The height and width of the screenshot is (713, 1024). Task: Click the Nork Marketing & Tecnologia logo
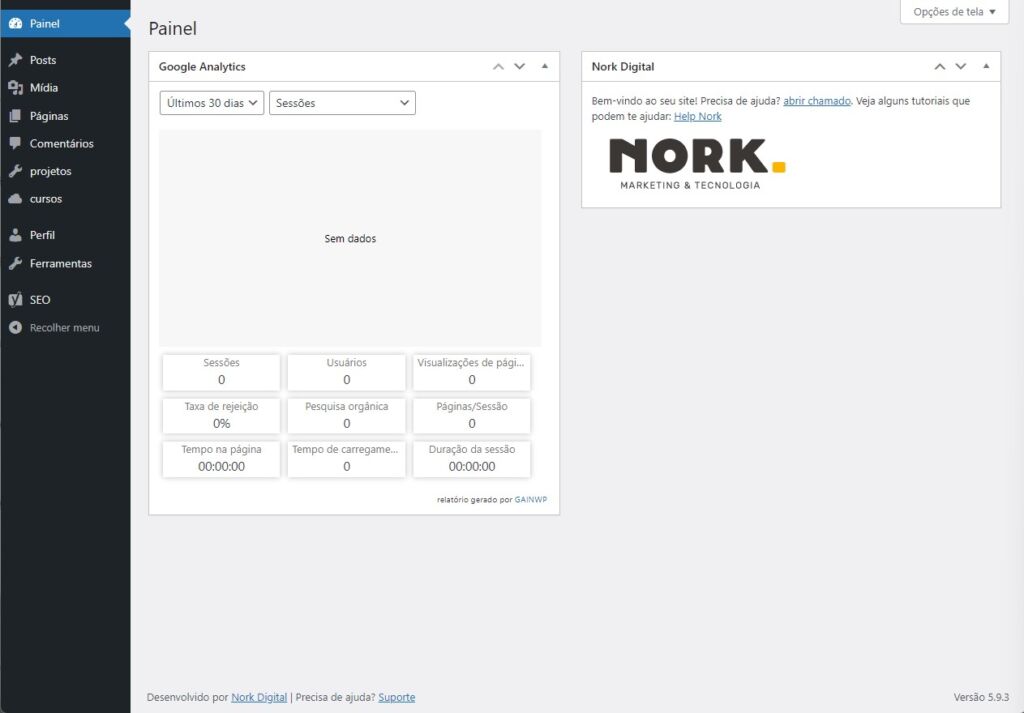click(x=697, y=164)
